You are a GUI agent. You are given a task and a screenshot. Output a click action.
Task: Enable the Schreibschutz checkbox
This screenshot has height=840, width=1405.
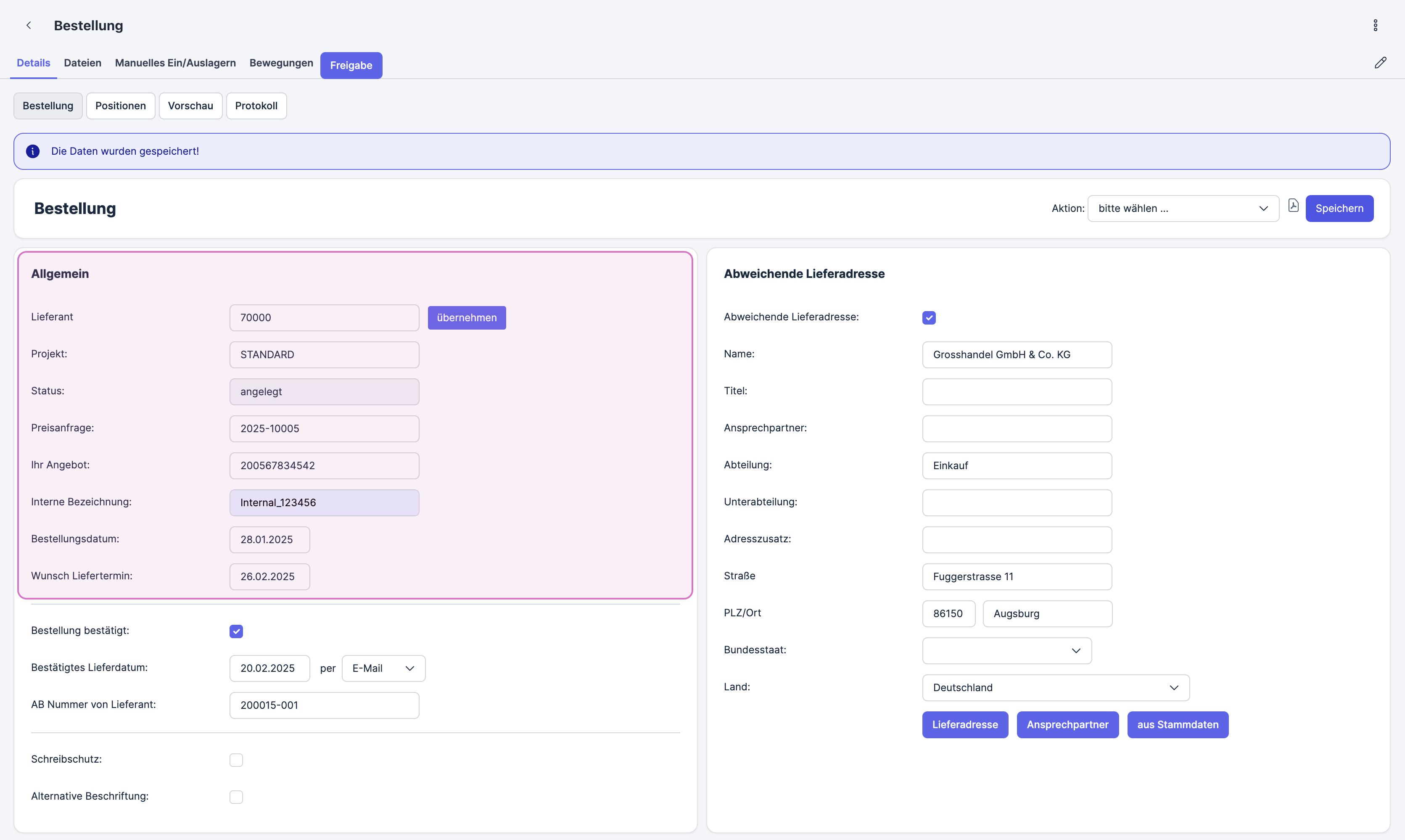click(236, 760)
